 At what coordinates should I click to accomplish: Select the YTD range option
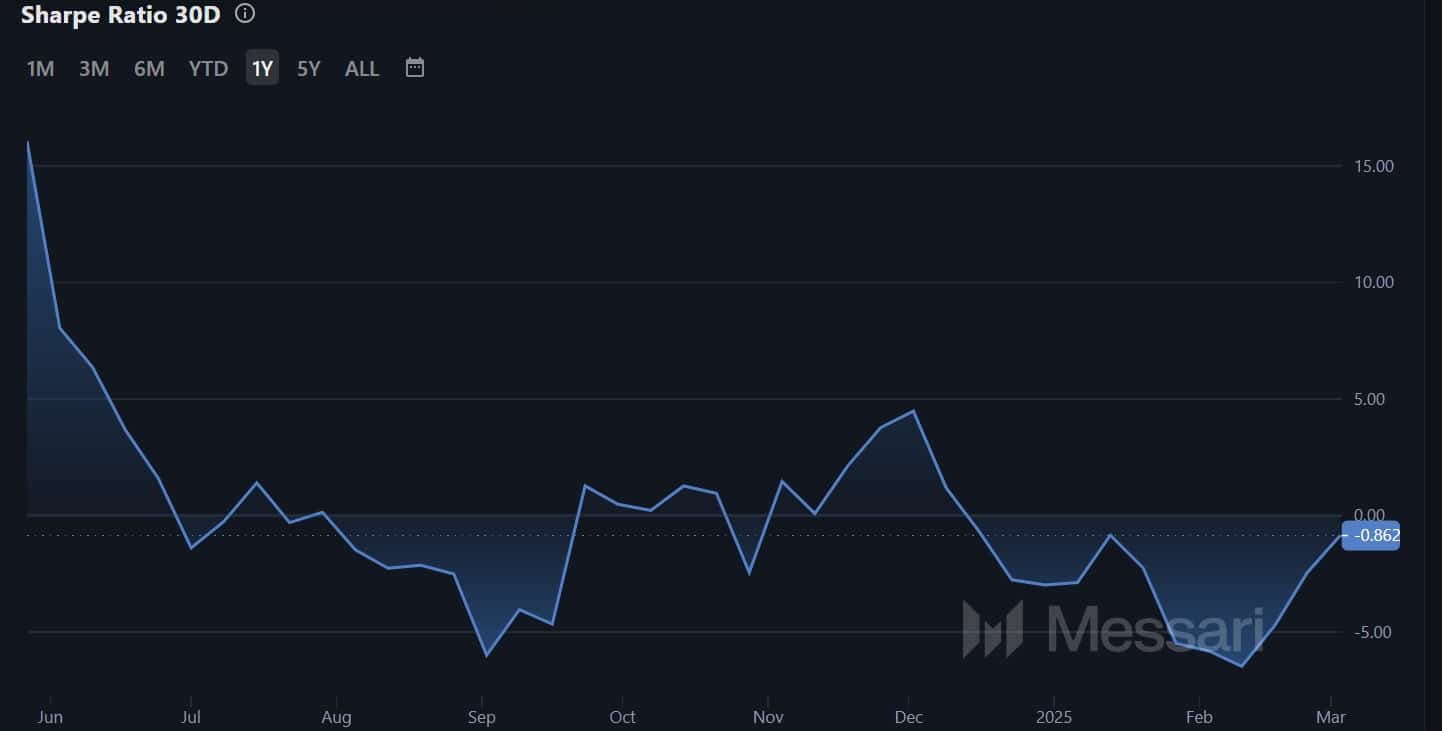click(x=208, y=68)
